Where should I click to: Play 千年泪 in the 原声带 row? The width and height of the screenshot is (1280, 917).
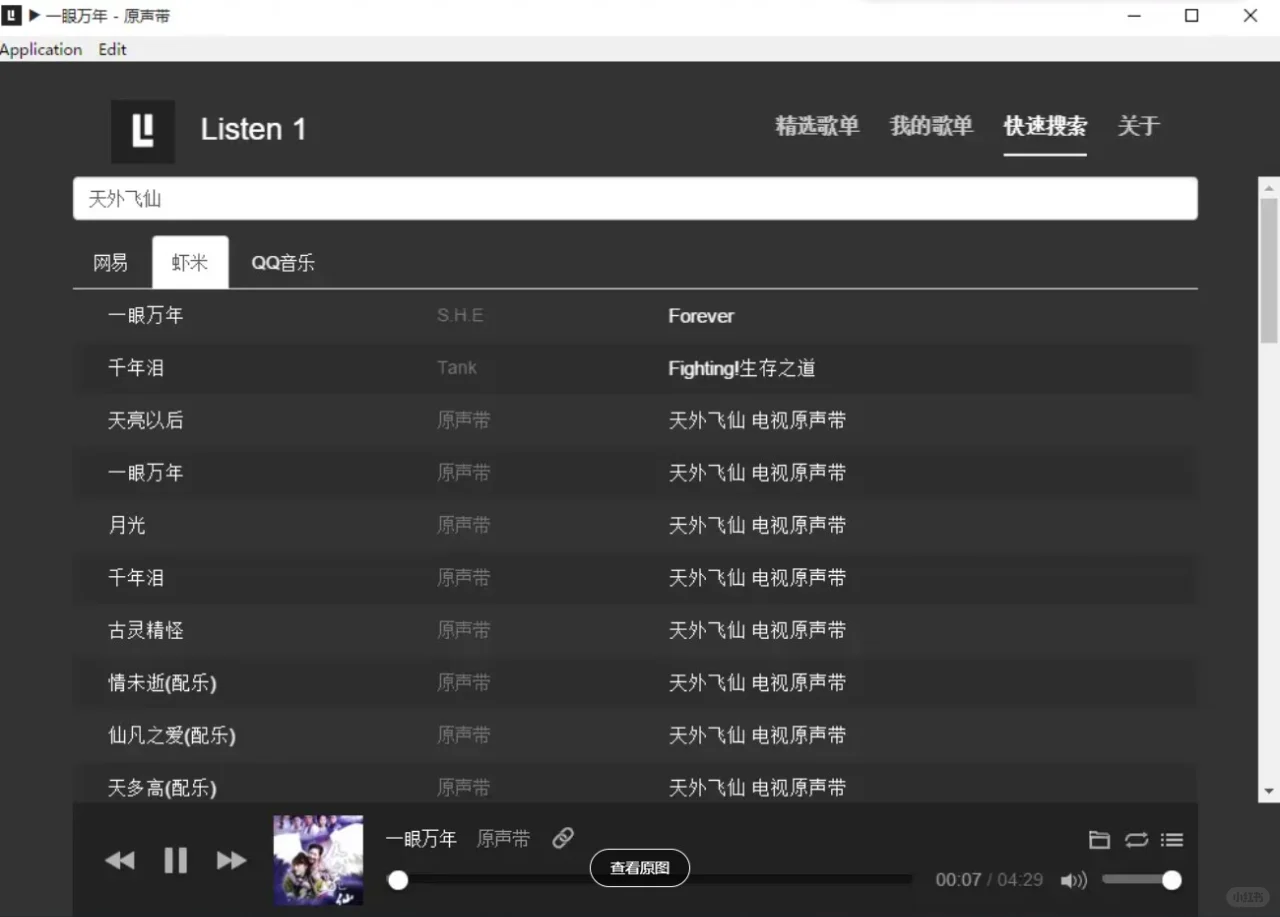136,578
